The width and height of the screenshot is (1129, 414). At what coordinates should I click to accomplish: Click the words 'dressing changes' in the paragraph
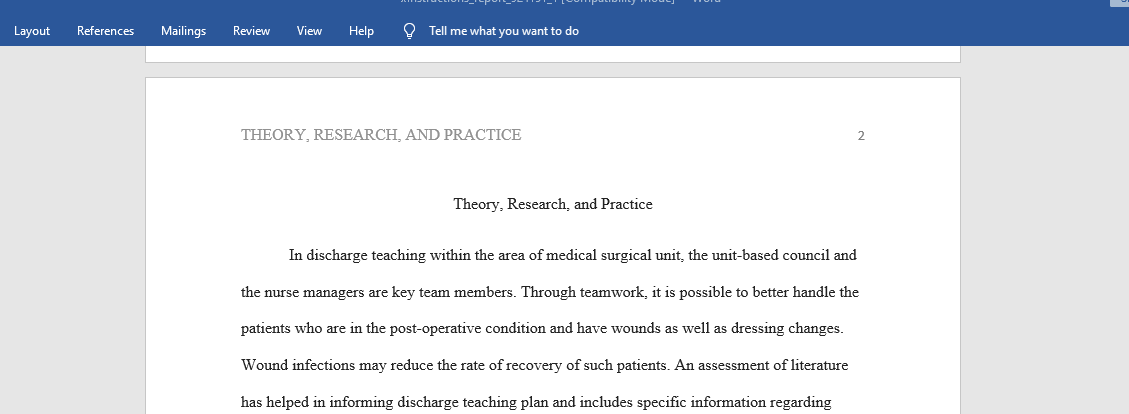pyautogui.click(x=786, y=328)
